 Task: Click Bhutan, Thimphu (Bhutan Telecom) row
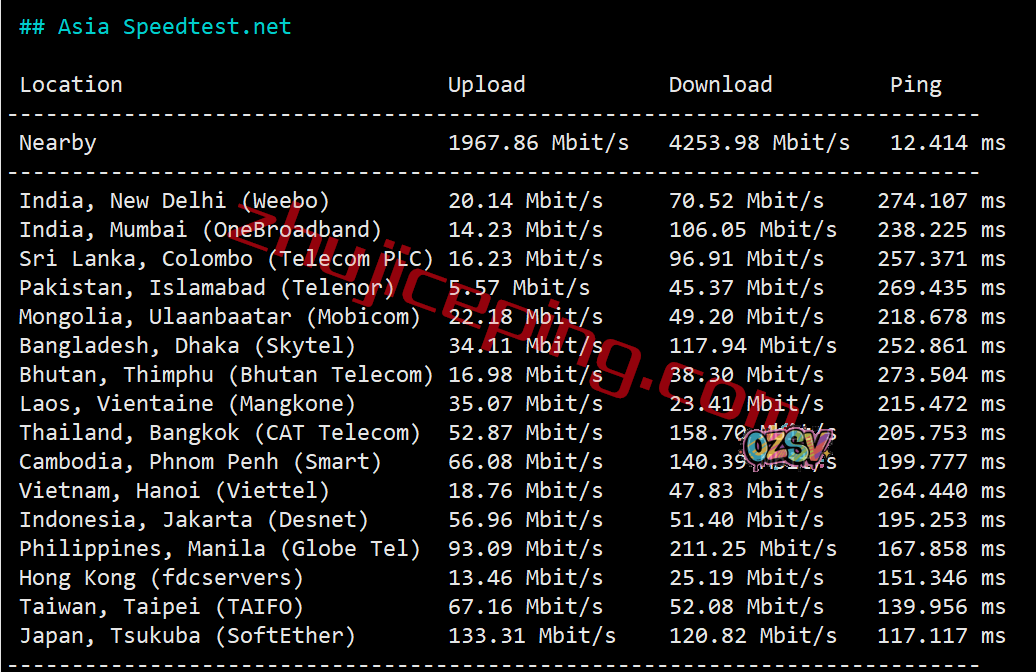[226, 375]
